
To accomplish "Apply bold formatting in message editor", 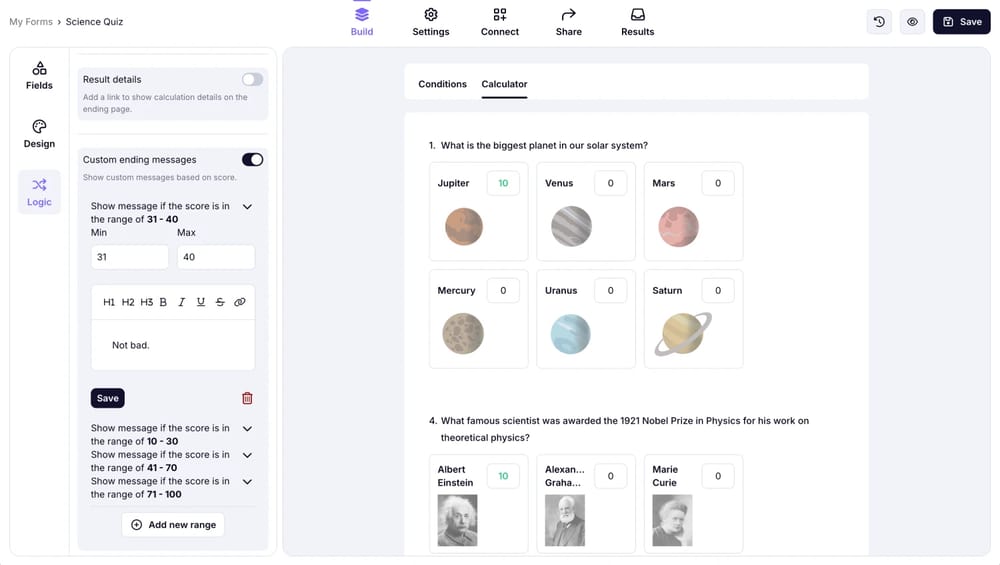I will (x=163, y=302).
